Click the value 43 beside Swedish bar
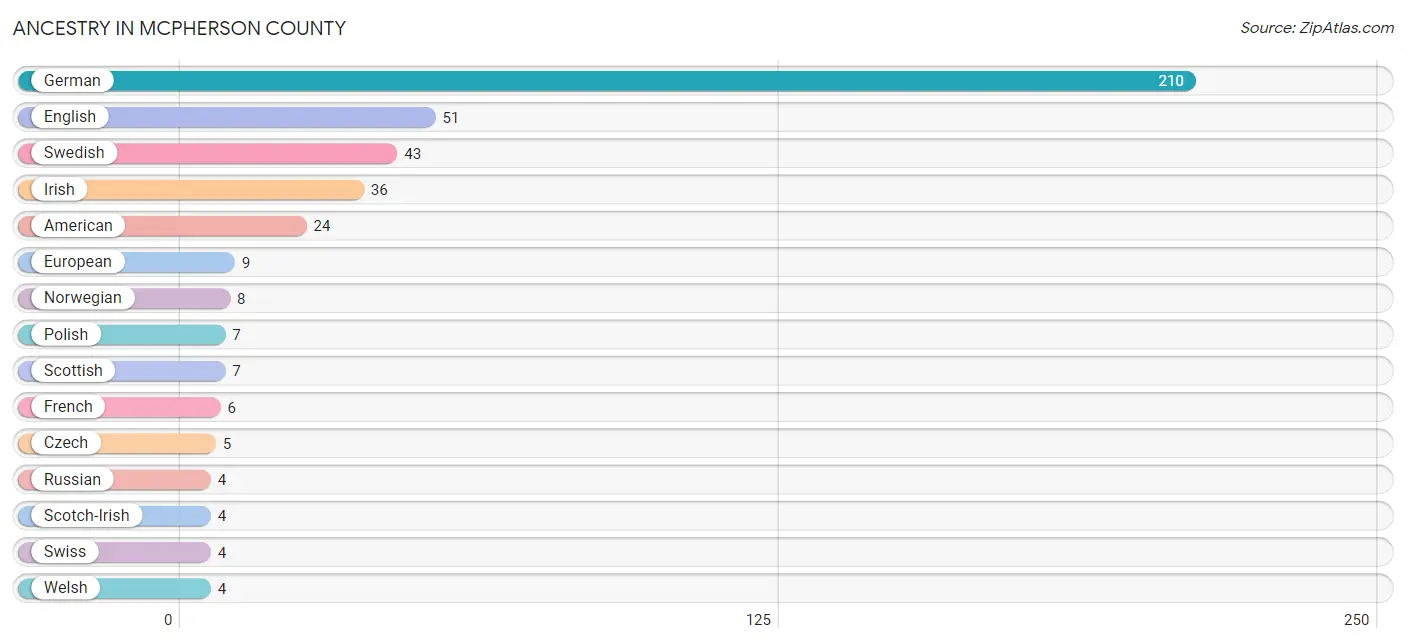 pos(413,154)
